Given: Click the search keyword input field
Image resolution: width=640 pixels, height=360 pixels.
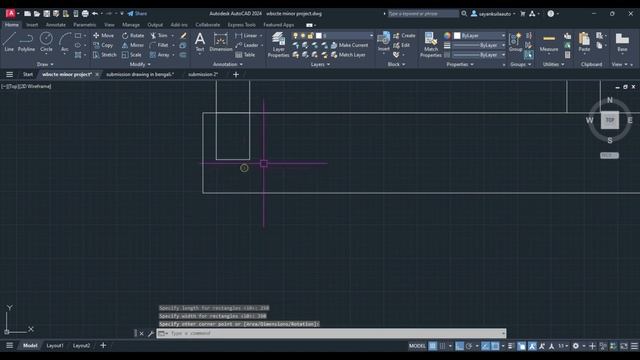Looking at the screenshot, I should (423, 13).
